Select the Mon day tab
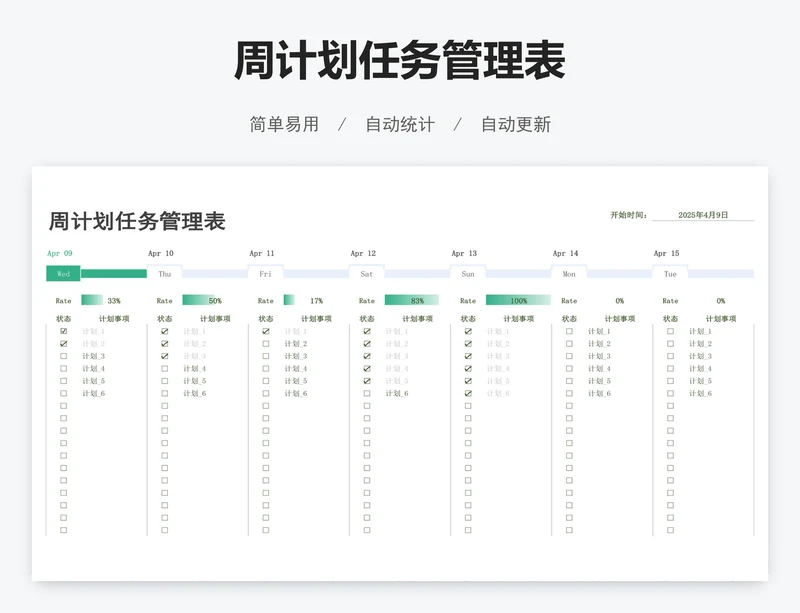800x613 pixels. [x=569, y=274]
